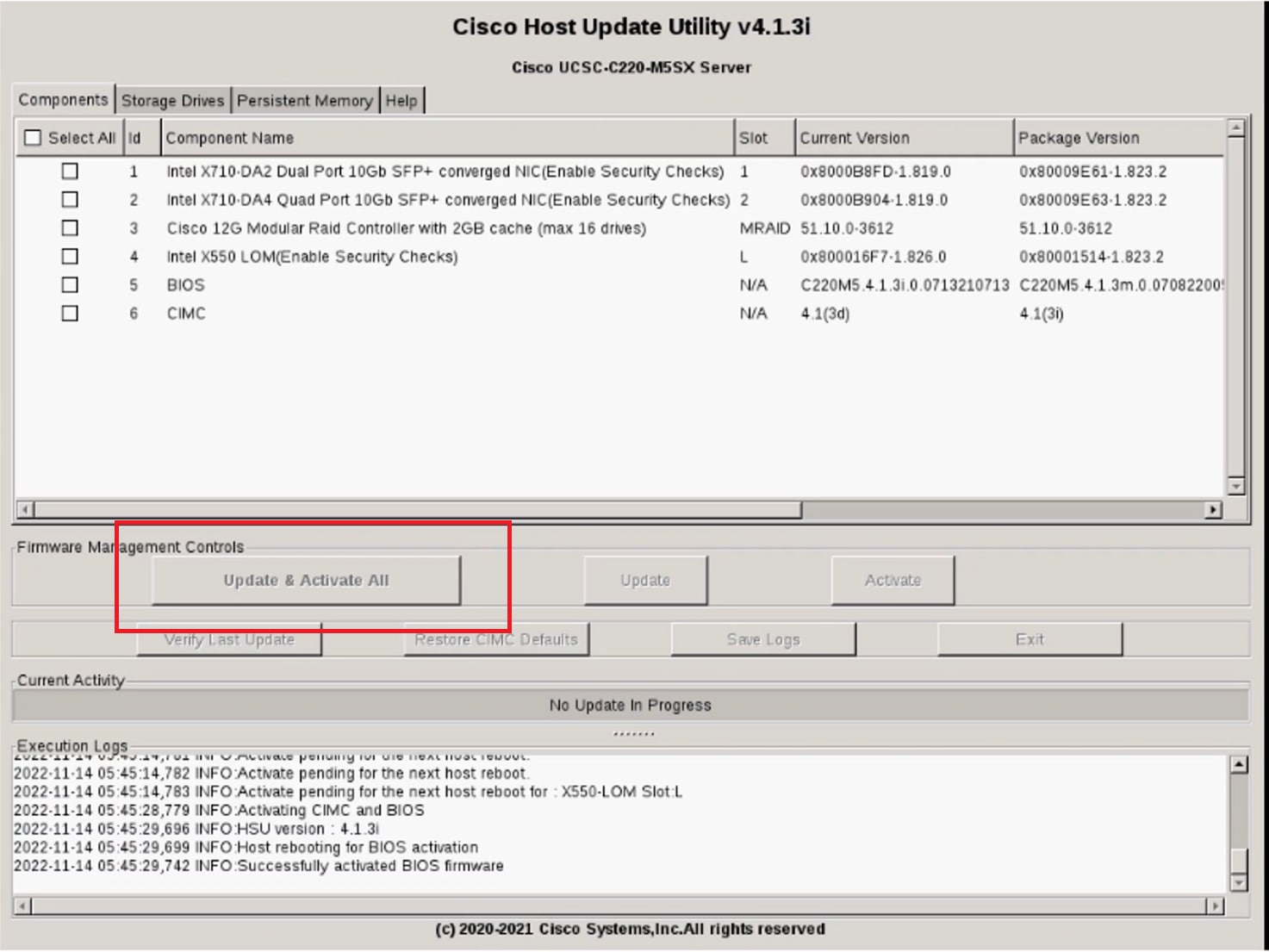This screenshot has width=1269, height=952.
Task: Click package version 0x80001514-1.823.2
Action: pos(1092,257)
